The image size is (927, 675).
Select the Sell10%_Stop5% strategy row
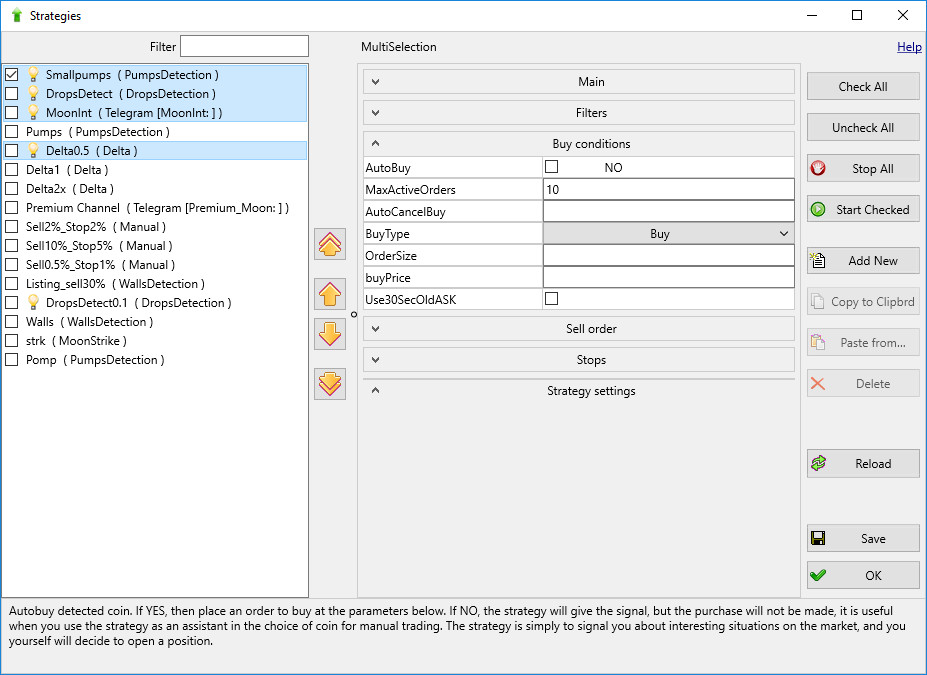(155, 246)
